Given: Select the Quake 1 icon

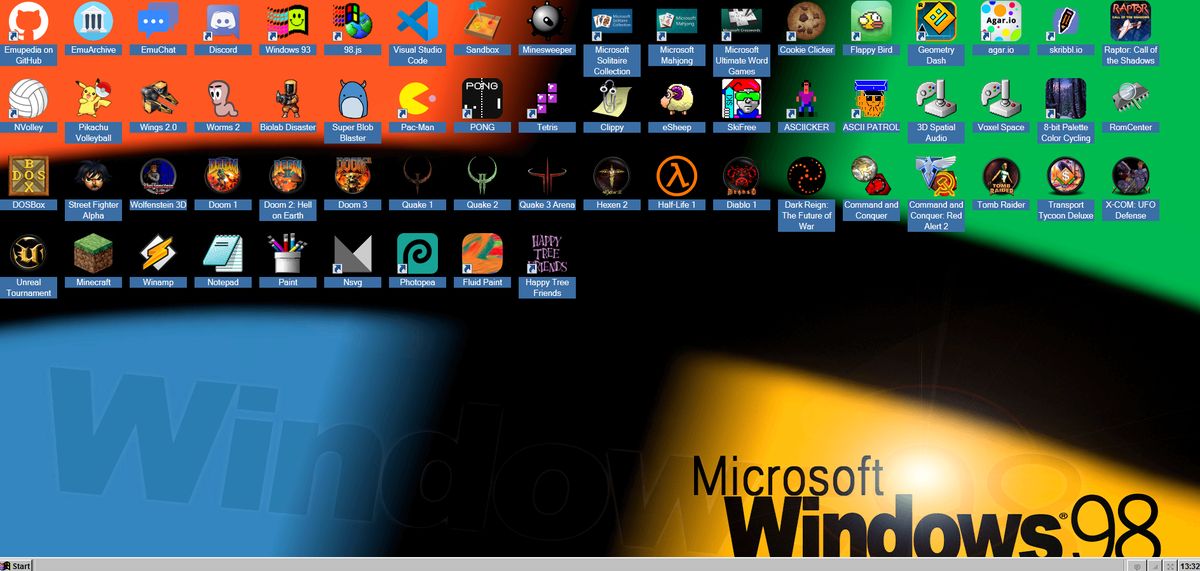Looking at the screenshot, I should tap(418, 176).
